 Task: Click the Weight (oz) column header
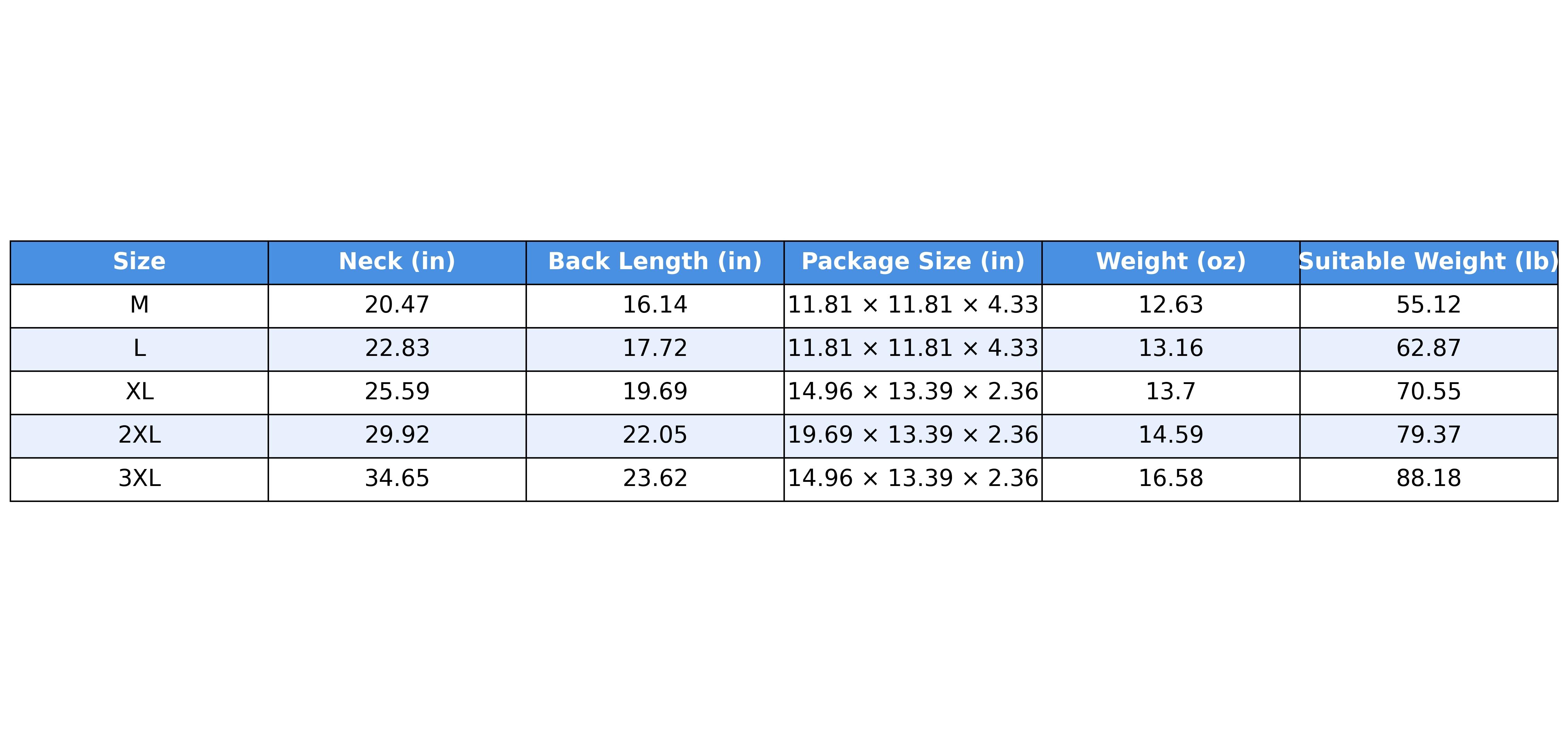tap(1170, 262)
